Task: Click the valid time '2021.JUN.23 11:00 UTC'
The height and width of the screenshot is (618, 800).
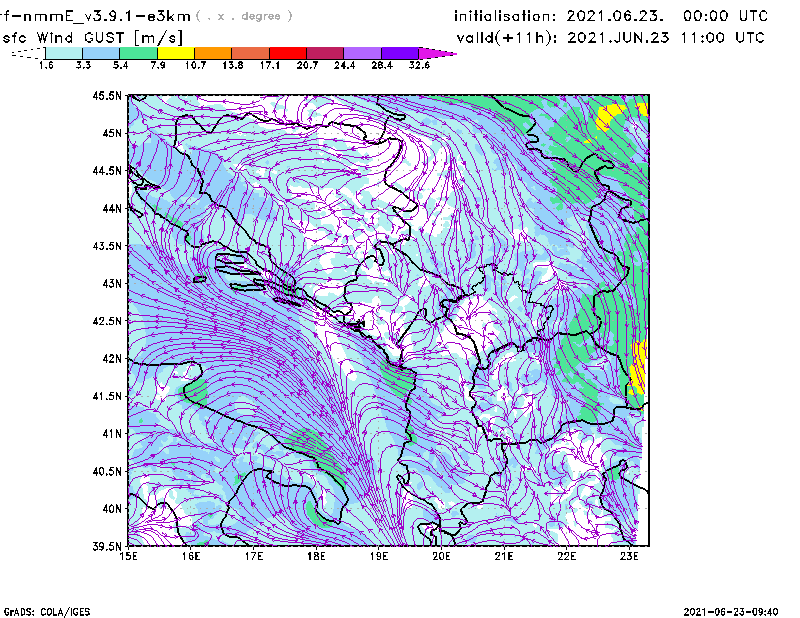Action: pos(666,37)
